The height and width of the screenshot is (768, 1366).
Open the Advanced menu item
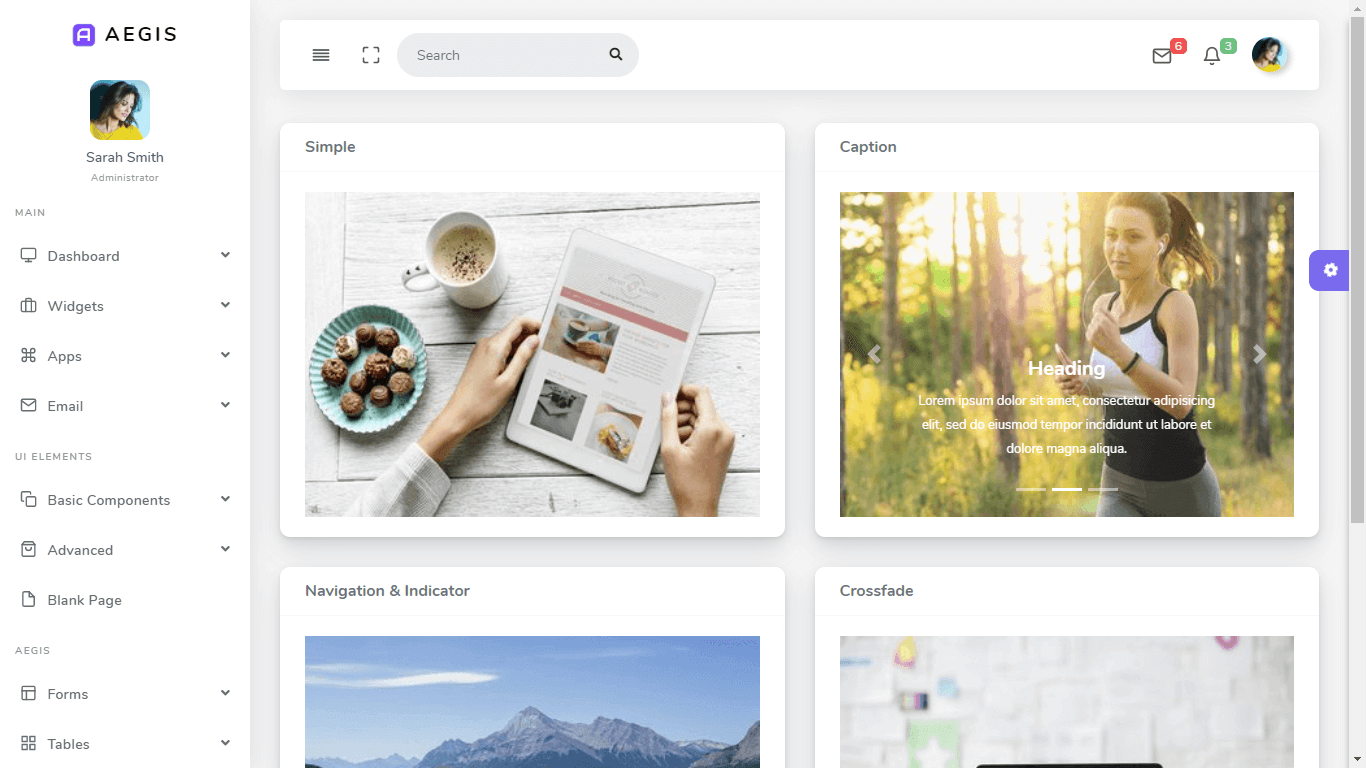click(x=125, y=550)
